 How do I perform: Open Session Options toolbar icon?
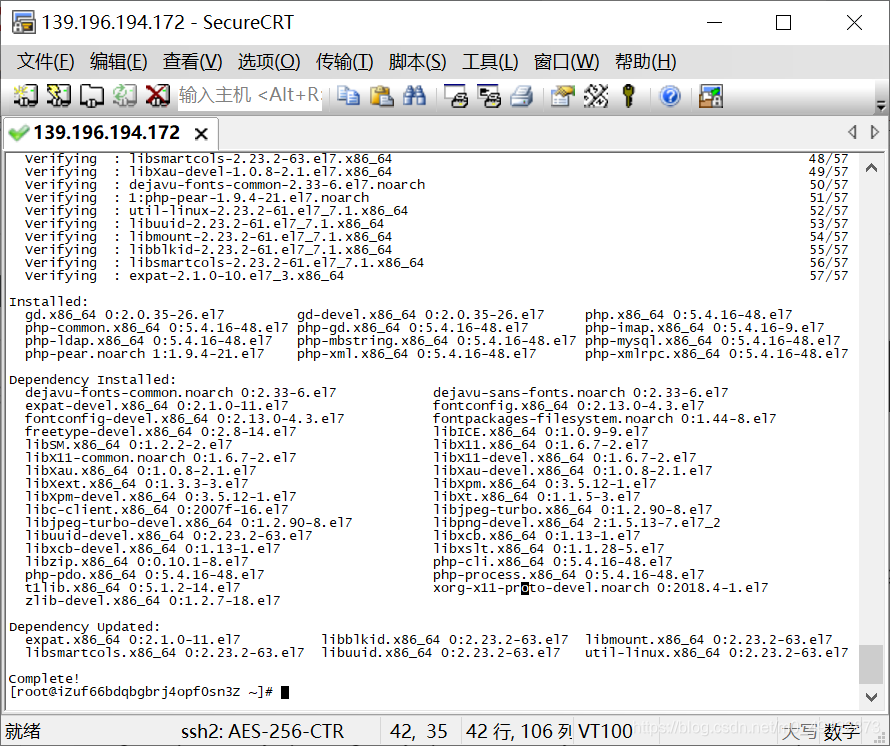(x=563, y=95)
